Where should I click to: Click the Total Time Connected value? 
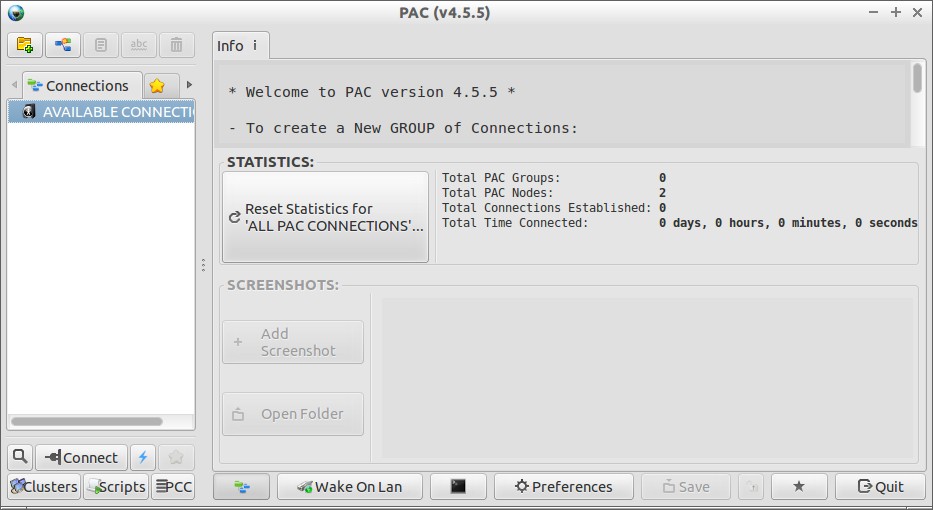pos(788,223)
